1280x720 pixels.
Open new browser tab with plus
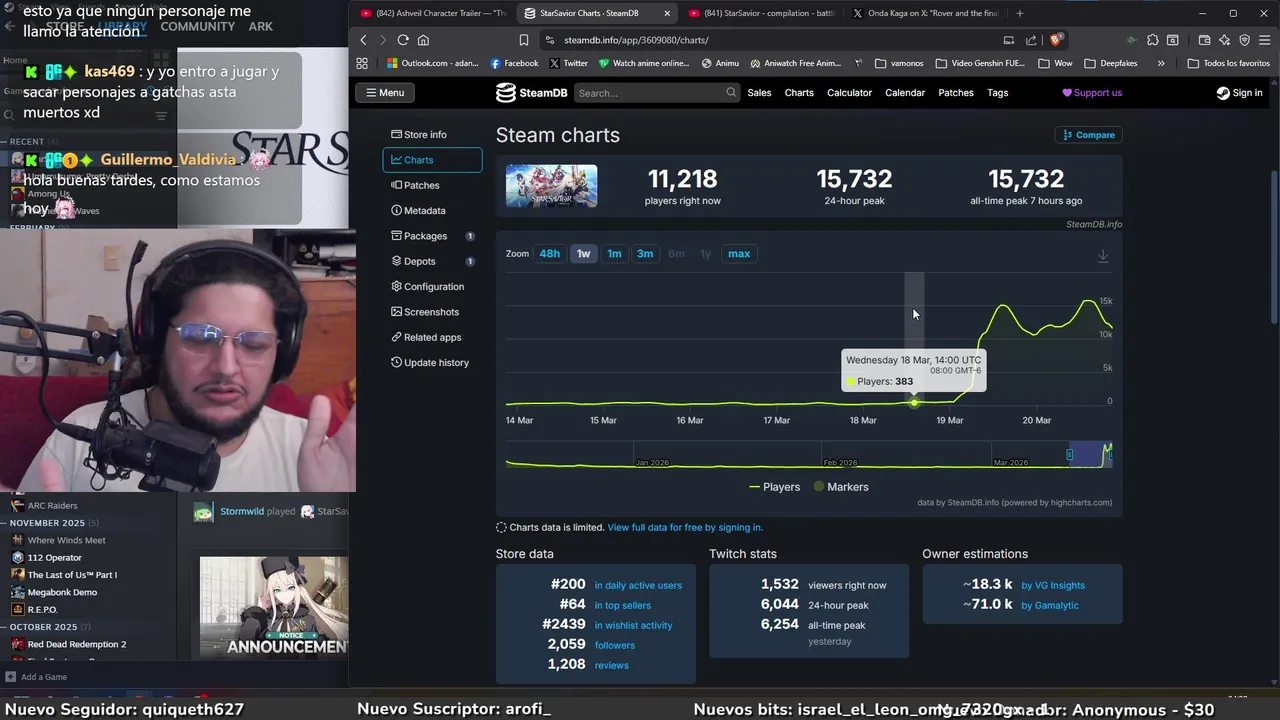[1020, 13]
